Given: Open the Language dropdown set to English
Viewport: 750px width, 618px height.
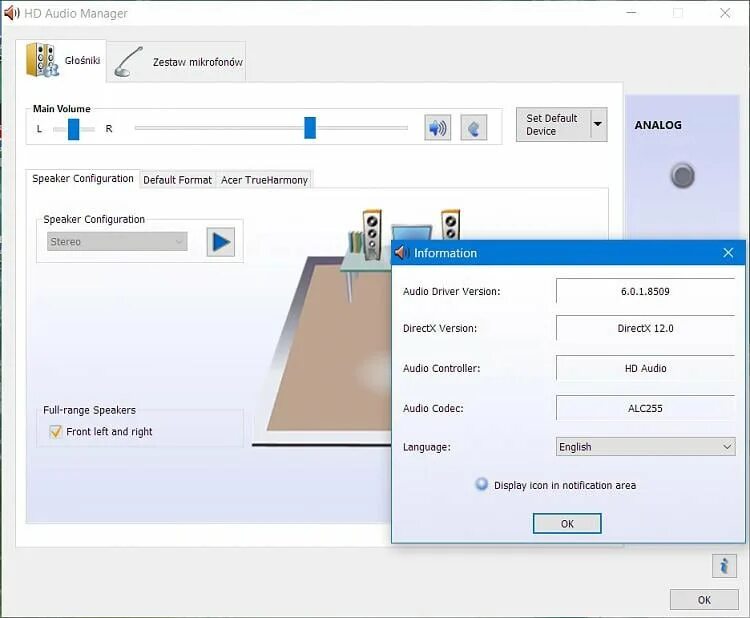Looking at the screenshot, I should [x=645, y=447].
